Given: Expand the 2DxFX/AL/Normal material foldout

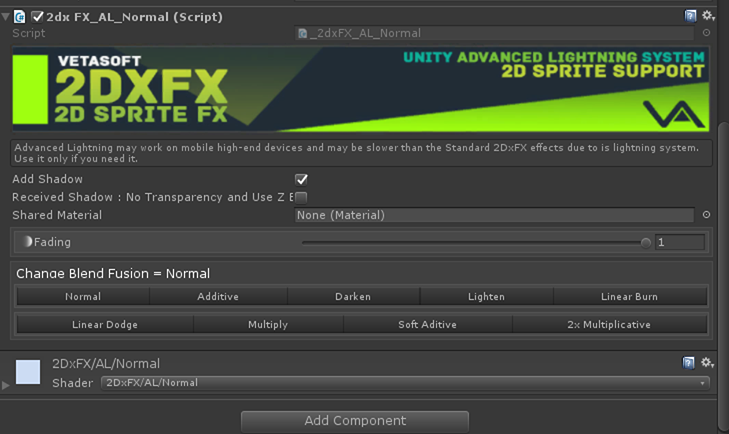Looking at the screenshot, I should pyautogui.click(x=6, y=385).
